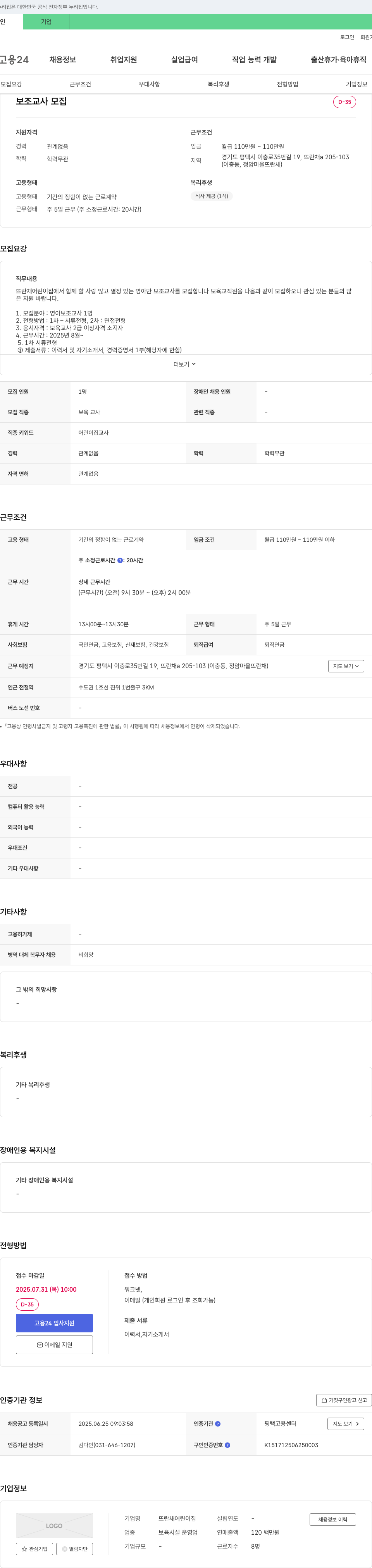Block viewing with the 열람차단 button
Screen dimensions: 372x1568
74,1549
